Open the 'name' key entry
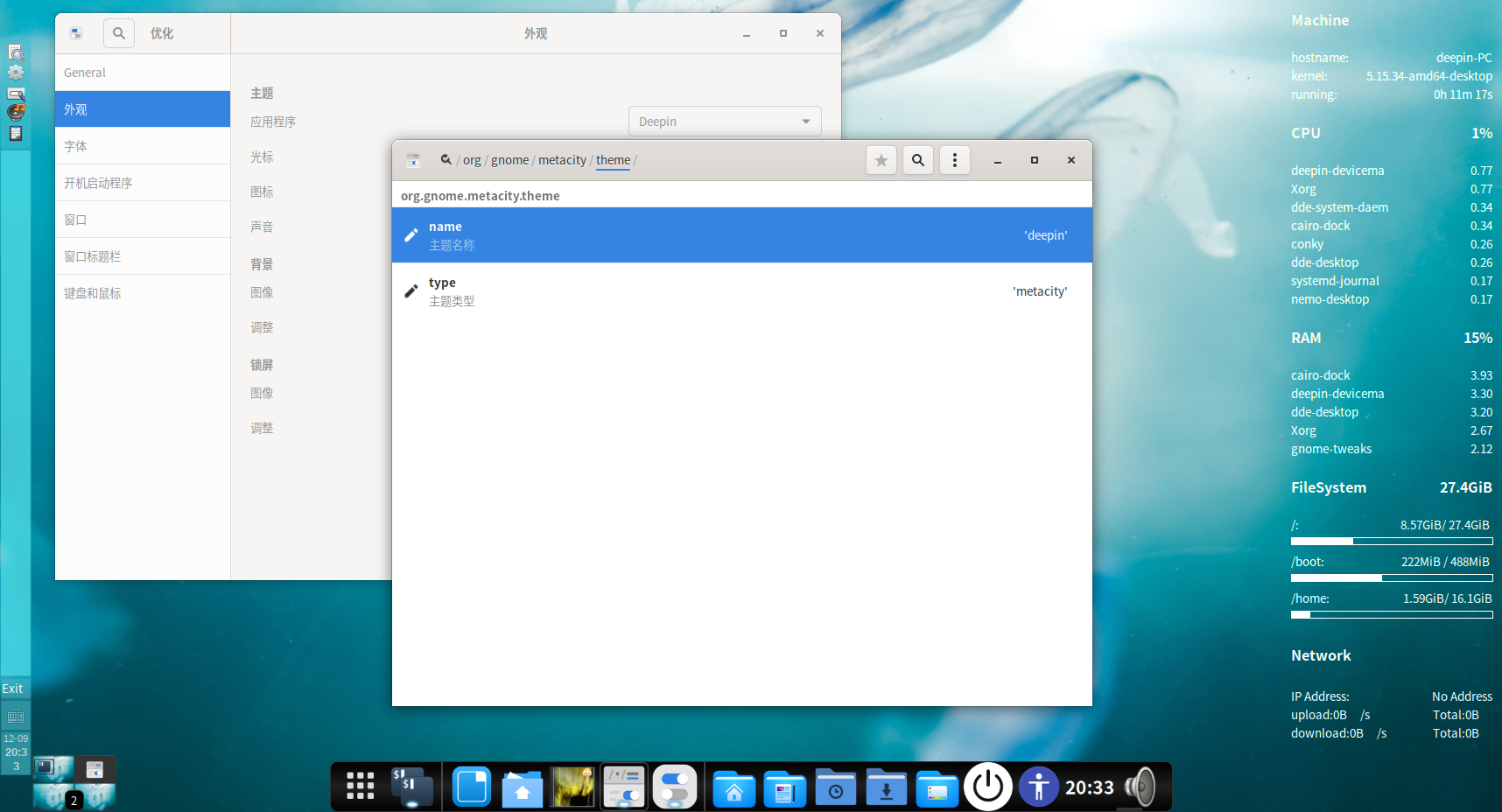Viewport: 1502px width, 812px height. point(741,235)
